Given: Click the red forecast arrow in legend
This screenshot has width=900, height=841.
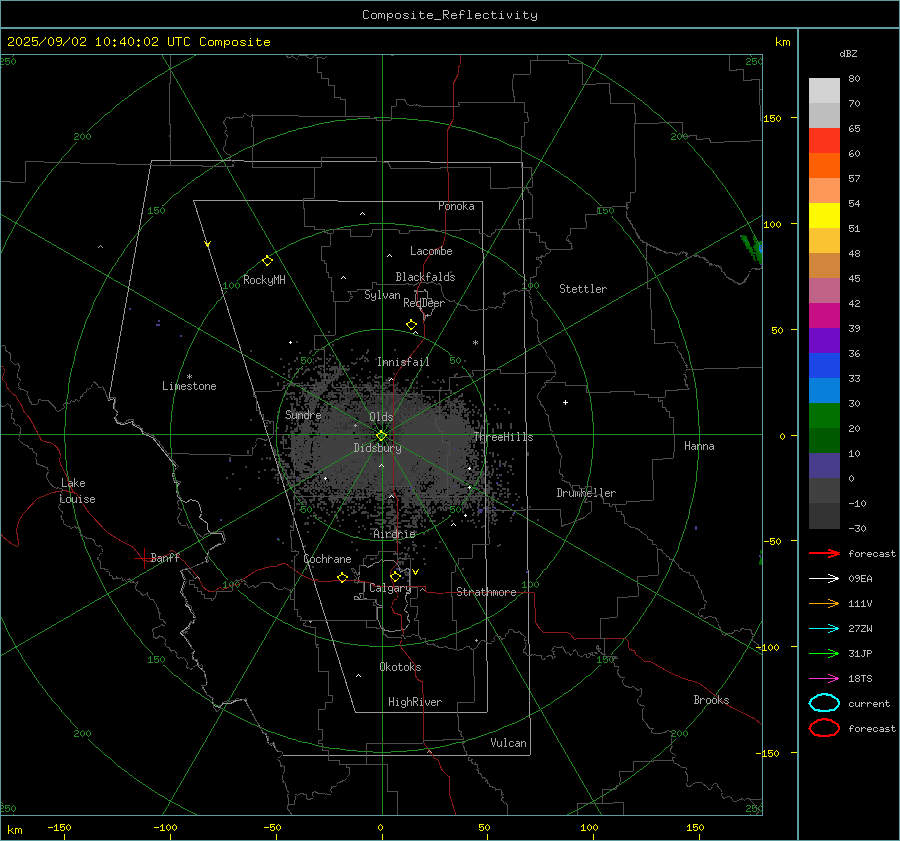Looking at the screenshot, I should [x=825, y=553].
